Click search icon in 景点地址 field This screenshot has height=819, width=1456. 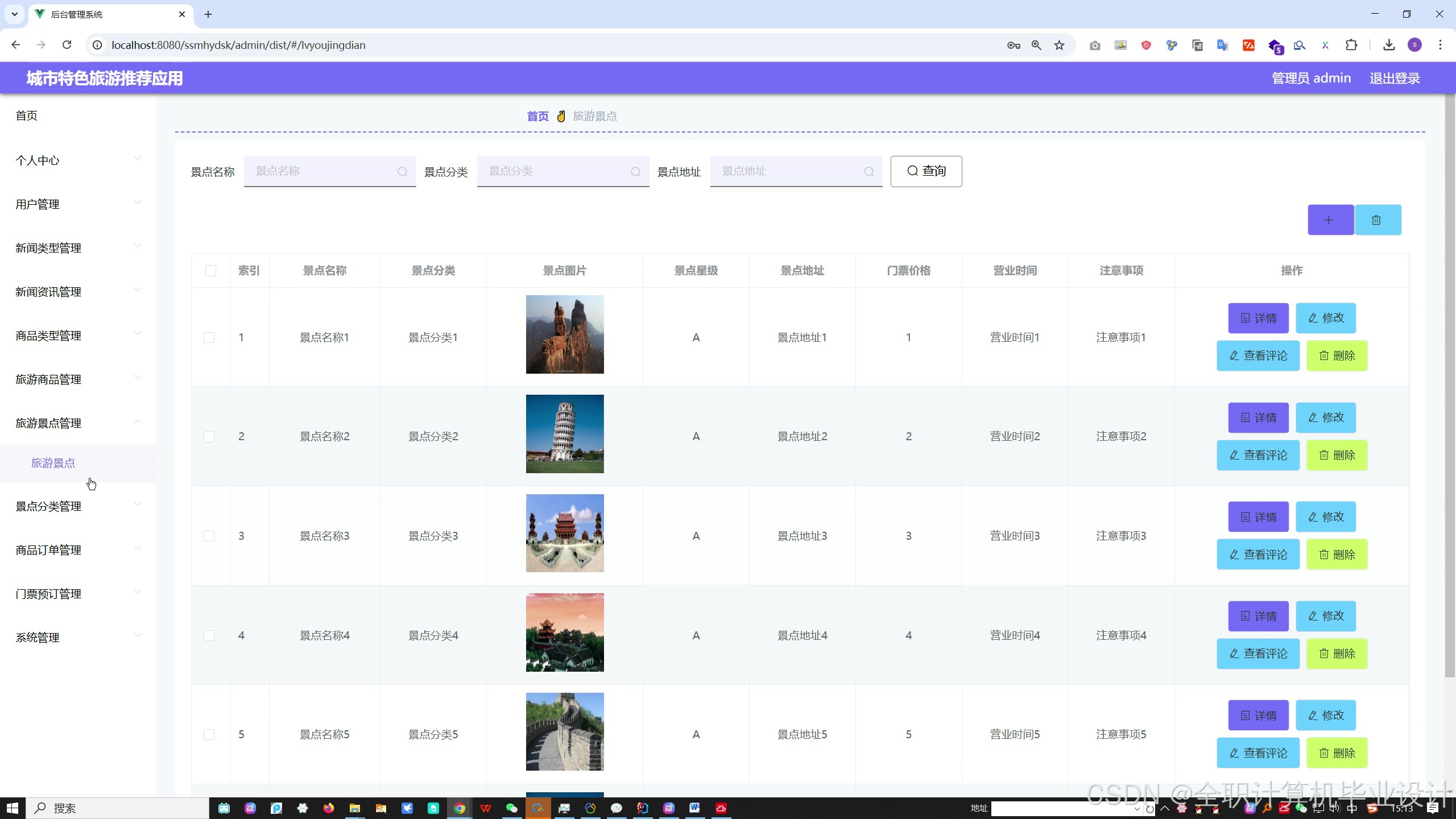point(868,172)
